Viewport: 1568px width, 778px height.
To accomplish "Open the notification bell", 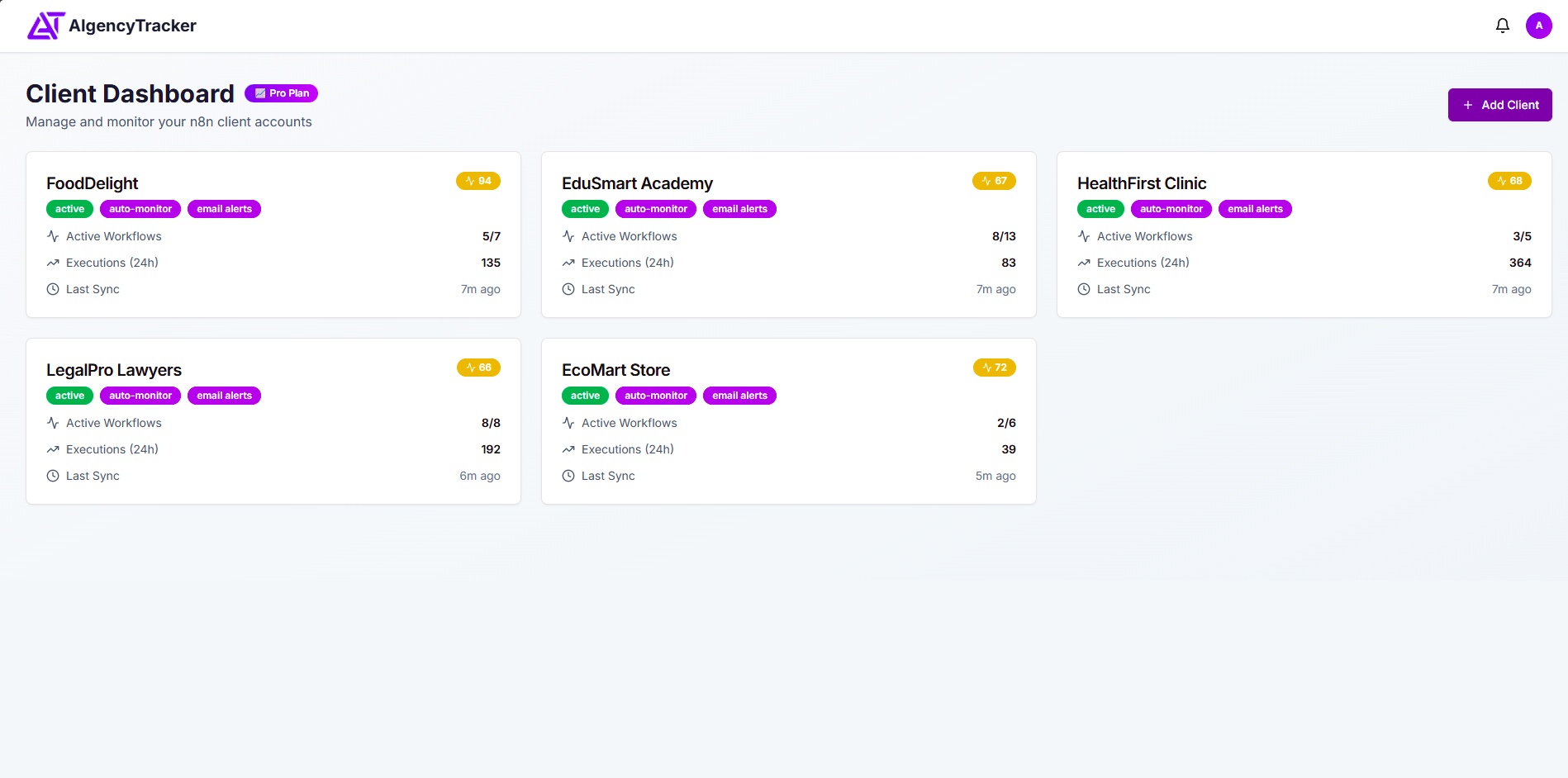I will tap(1502, 25).
